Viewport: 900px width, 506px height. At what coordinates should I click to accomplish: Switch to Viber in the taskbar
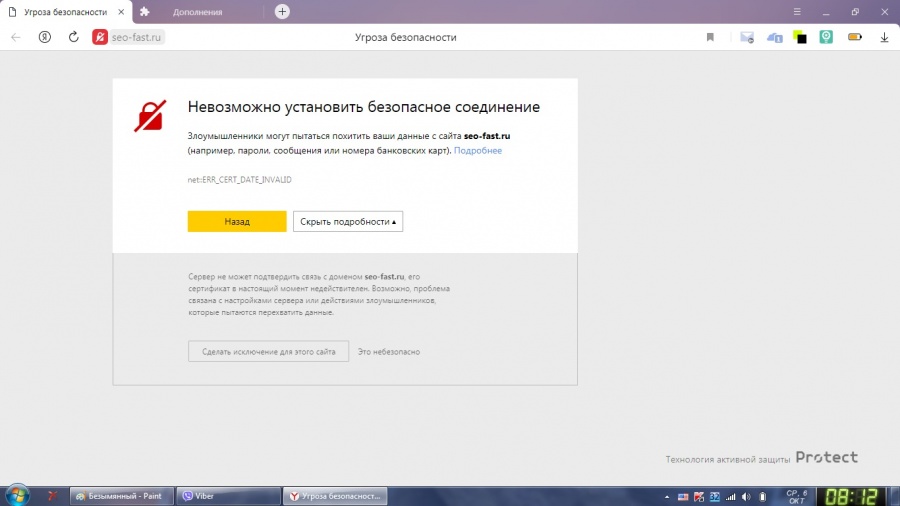pos(228,496)
